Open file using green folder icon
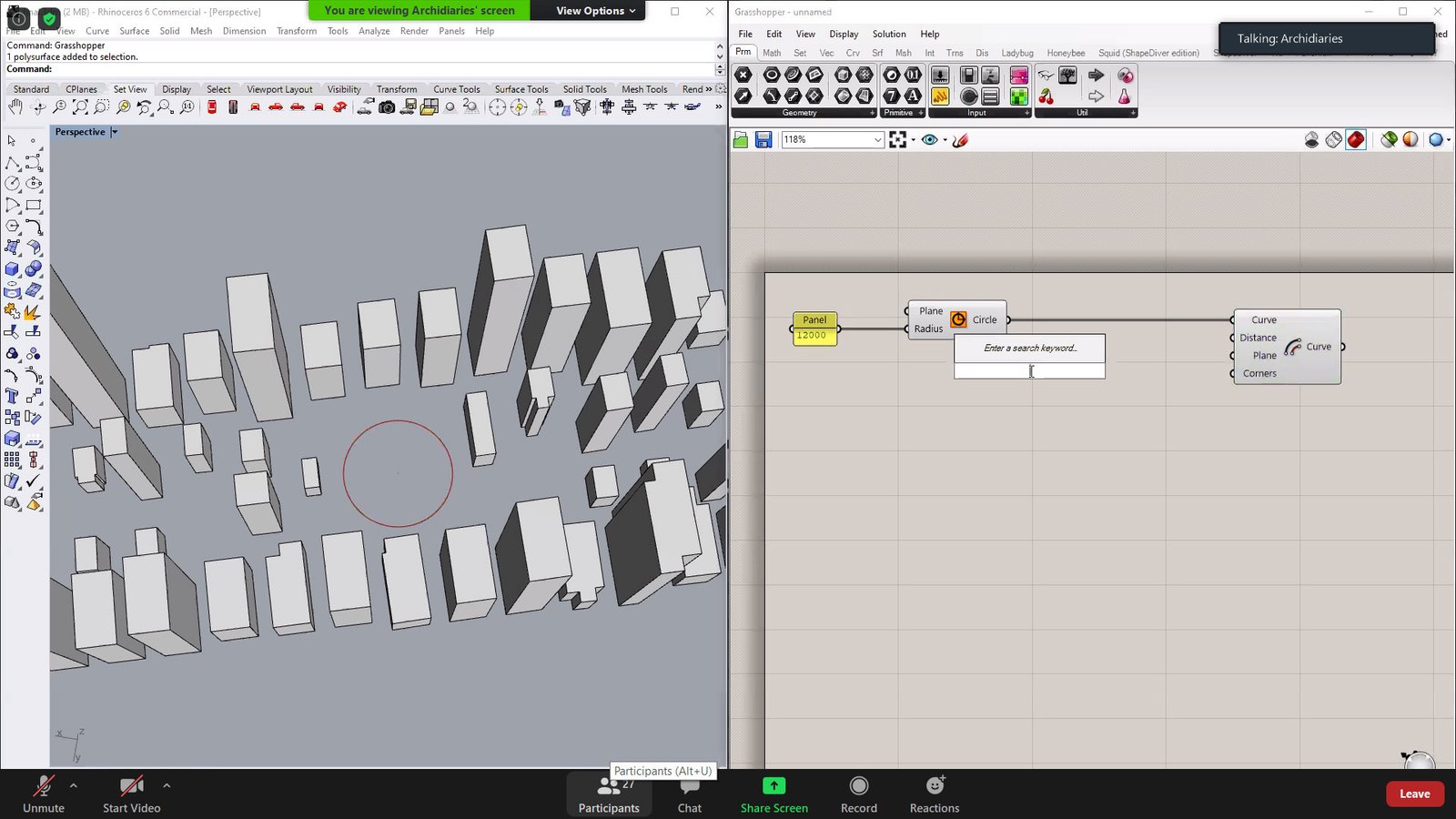Image resolution: width=1456 pixels, height=819 pixels. point(741,139)
